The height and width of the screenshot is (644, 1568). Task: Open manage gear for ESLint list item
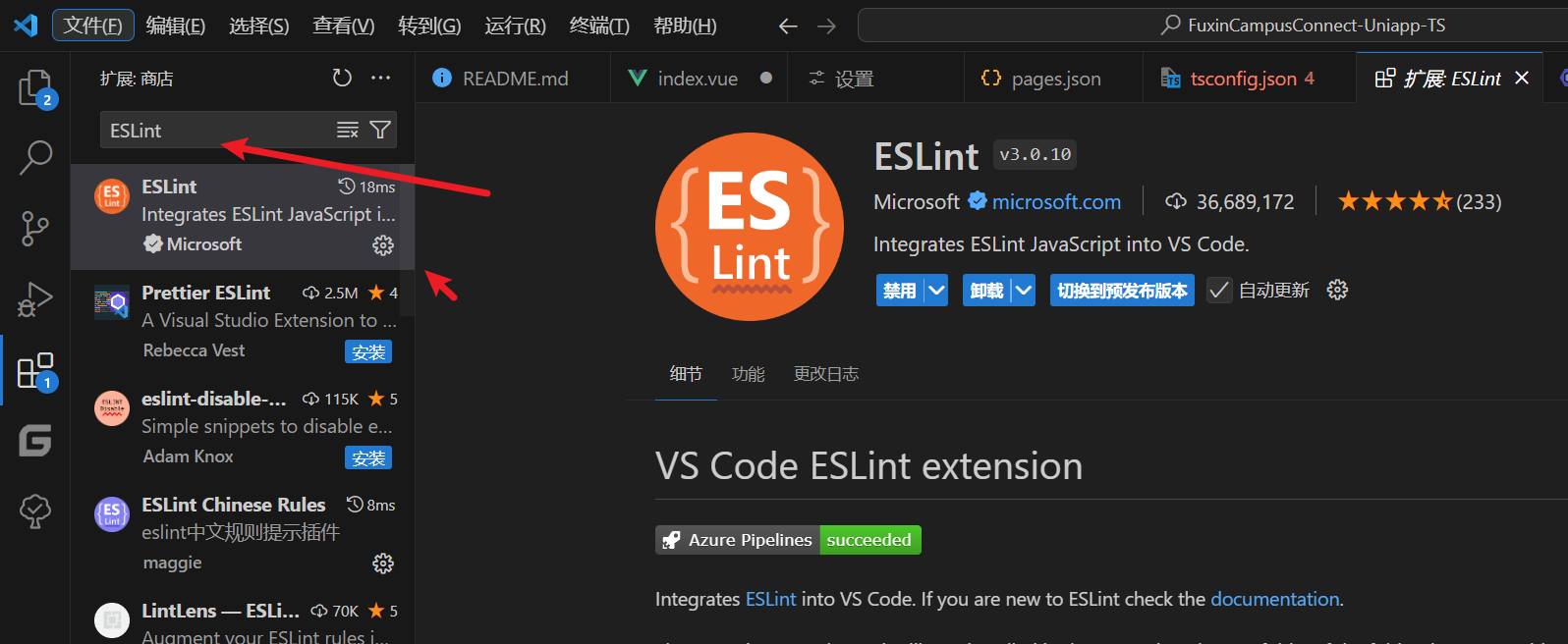383,244
